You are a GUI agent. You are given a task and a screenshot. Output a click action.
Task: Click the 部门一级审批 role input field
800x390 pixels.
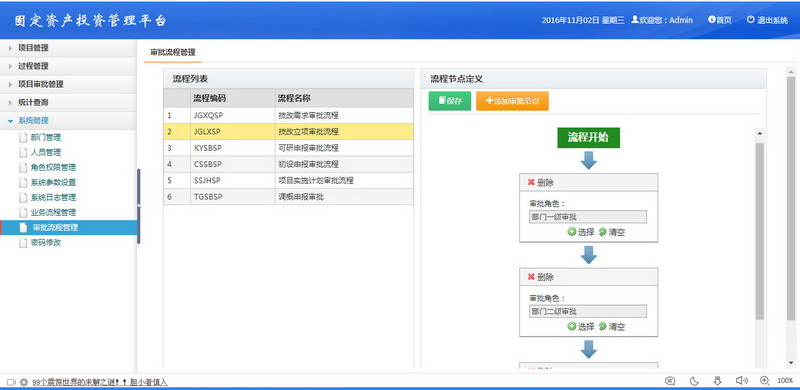588,217
